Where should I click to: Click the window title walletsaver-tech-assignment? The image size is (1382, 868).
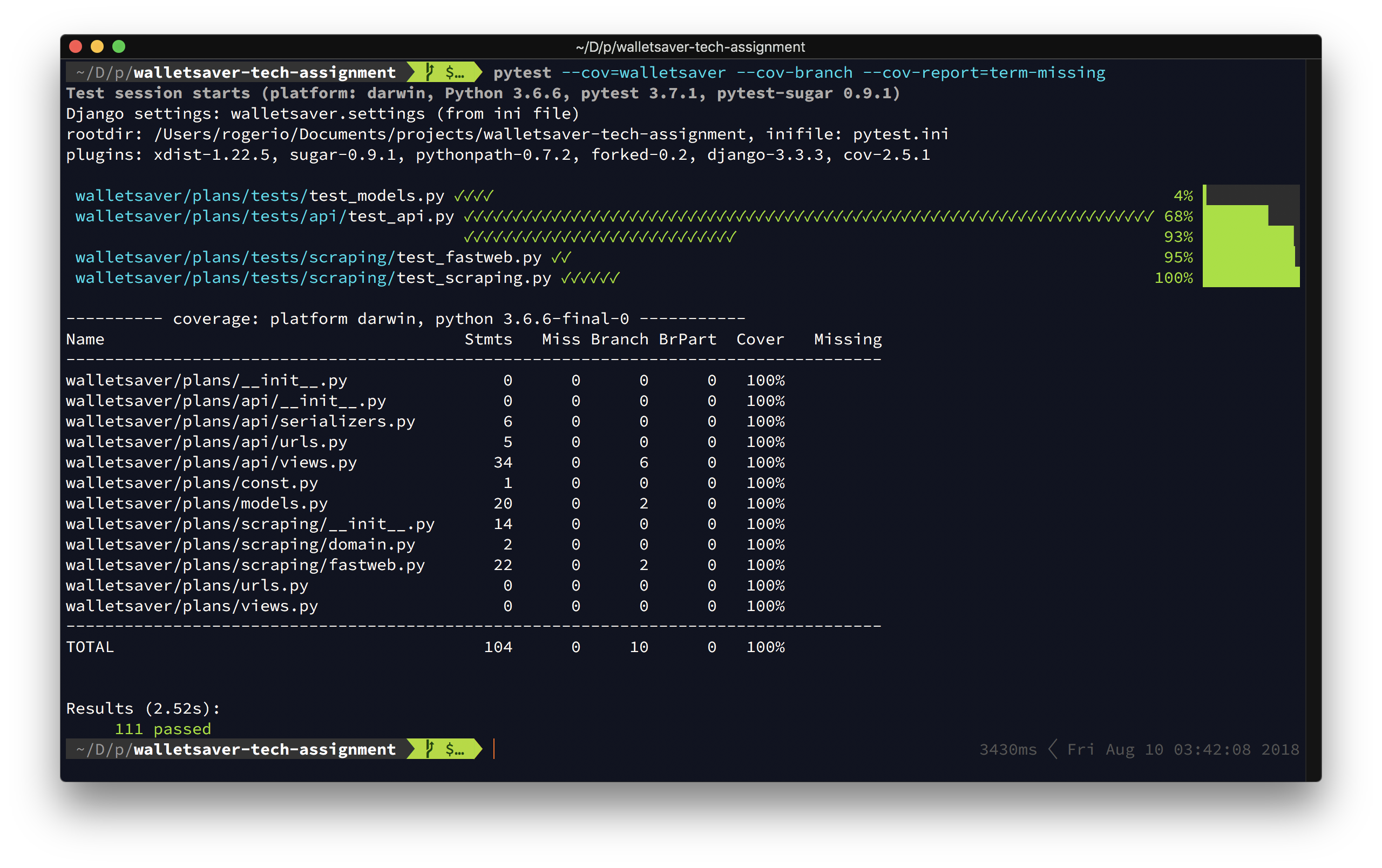690,47
